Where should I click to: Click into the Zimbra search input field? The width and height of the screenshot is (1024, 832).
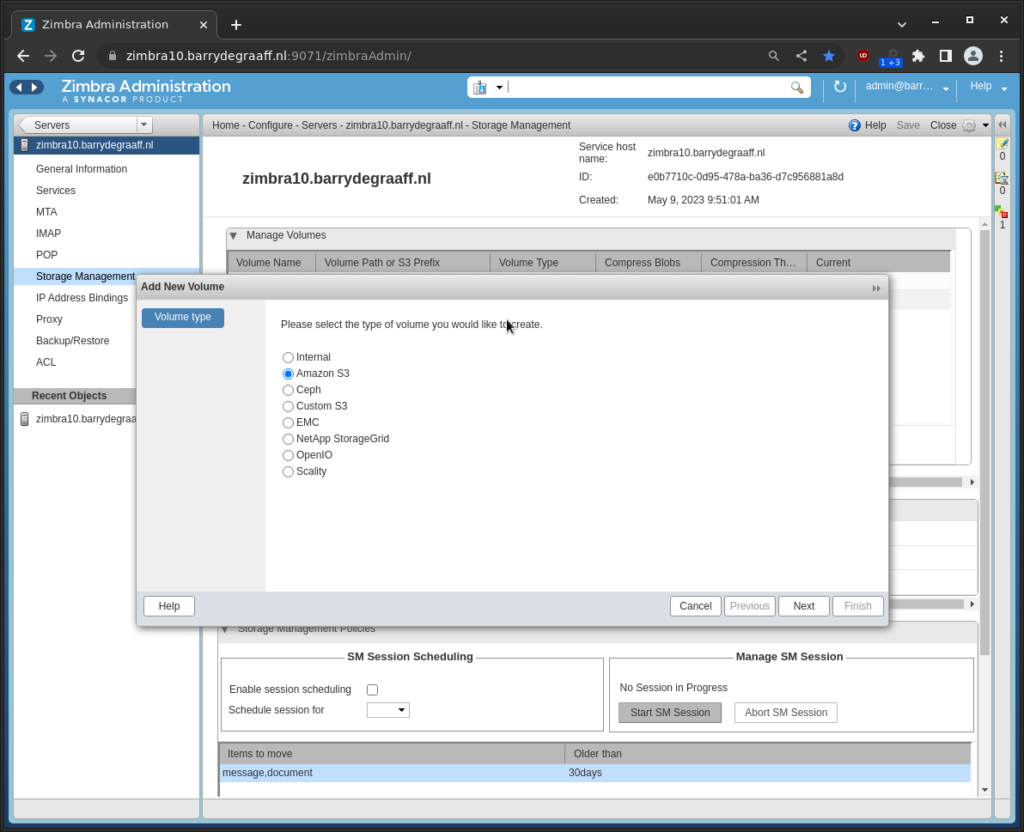pyautogui.click(x=647, y=88)
